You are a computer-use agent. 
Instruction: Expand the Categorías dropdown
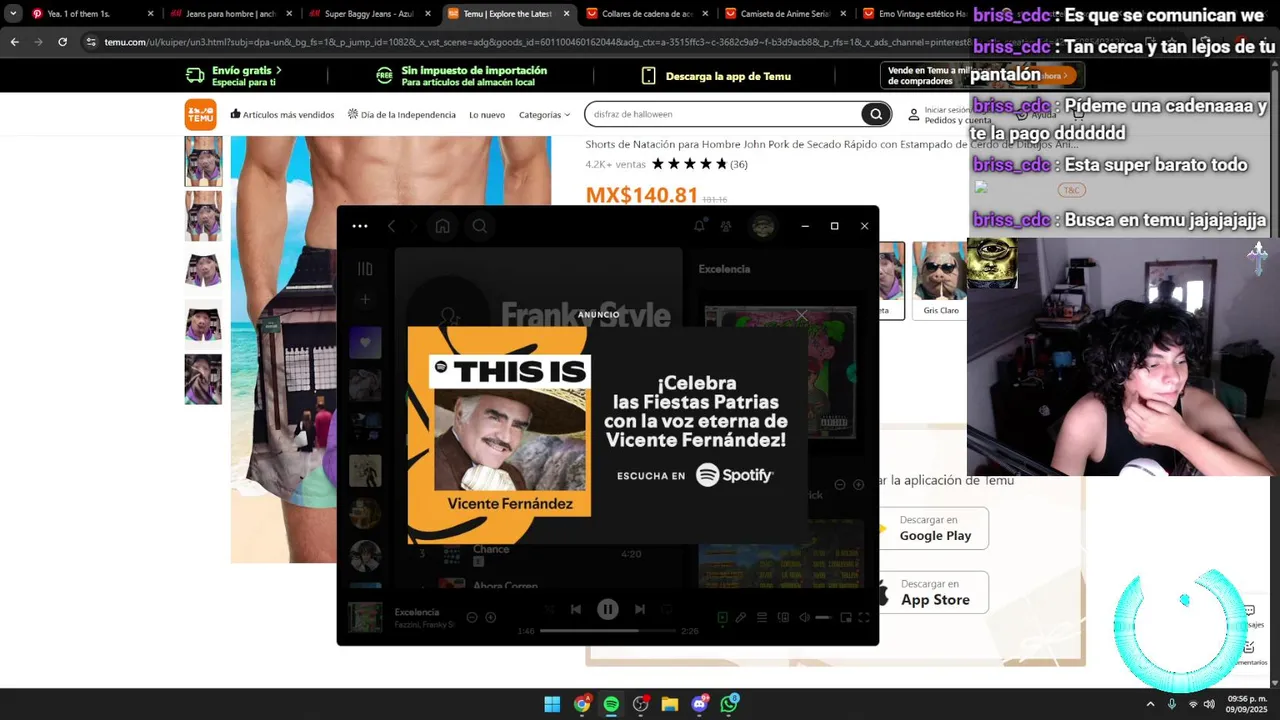click(x=544, y=114)
